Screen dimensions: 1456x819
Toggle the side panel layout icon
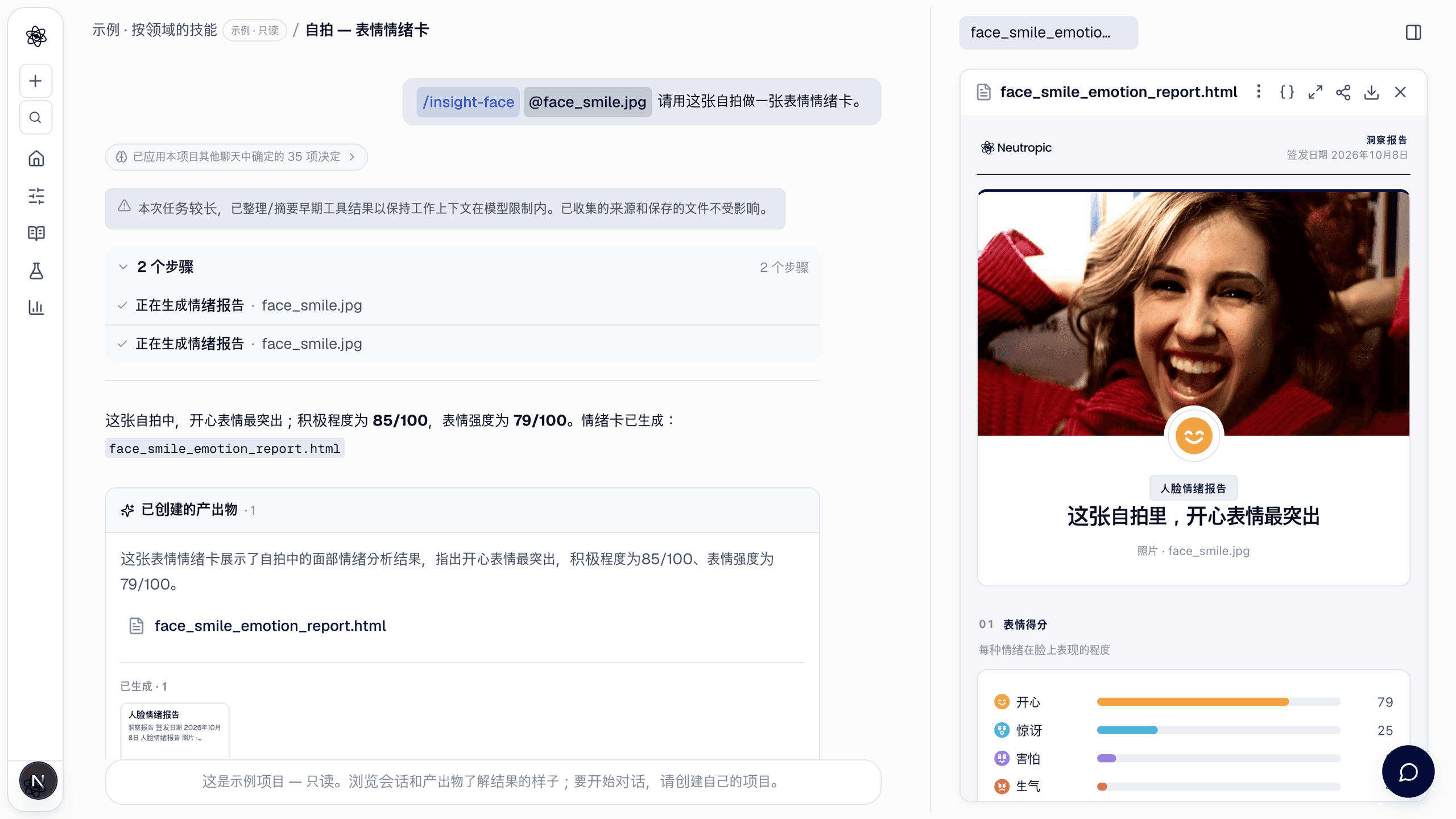[x=1413, y=32]
